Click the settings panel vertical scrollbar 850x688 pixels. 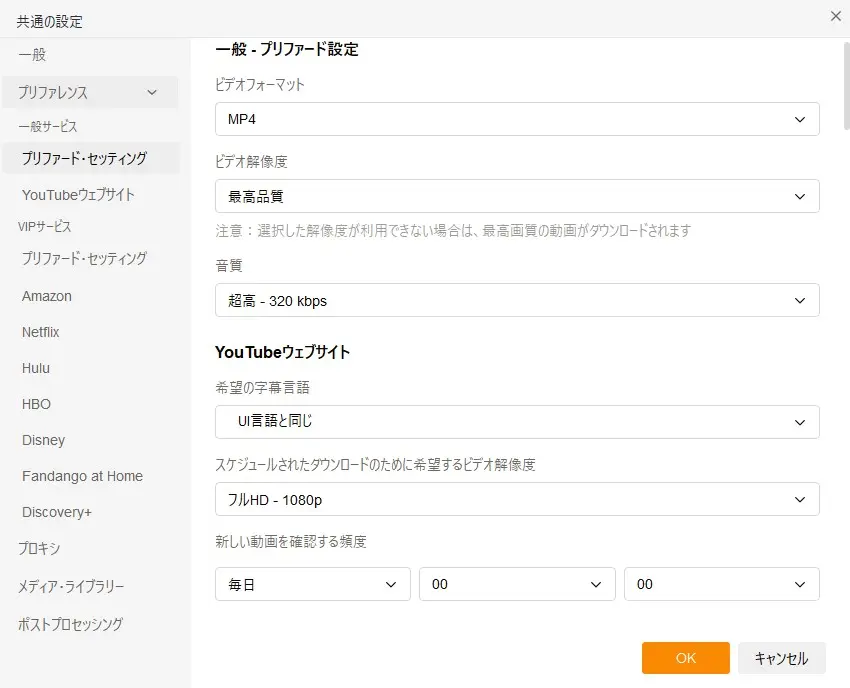pos(846,86)
